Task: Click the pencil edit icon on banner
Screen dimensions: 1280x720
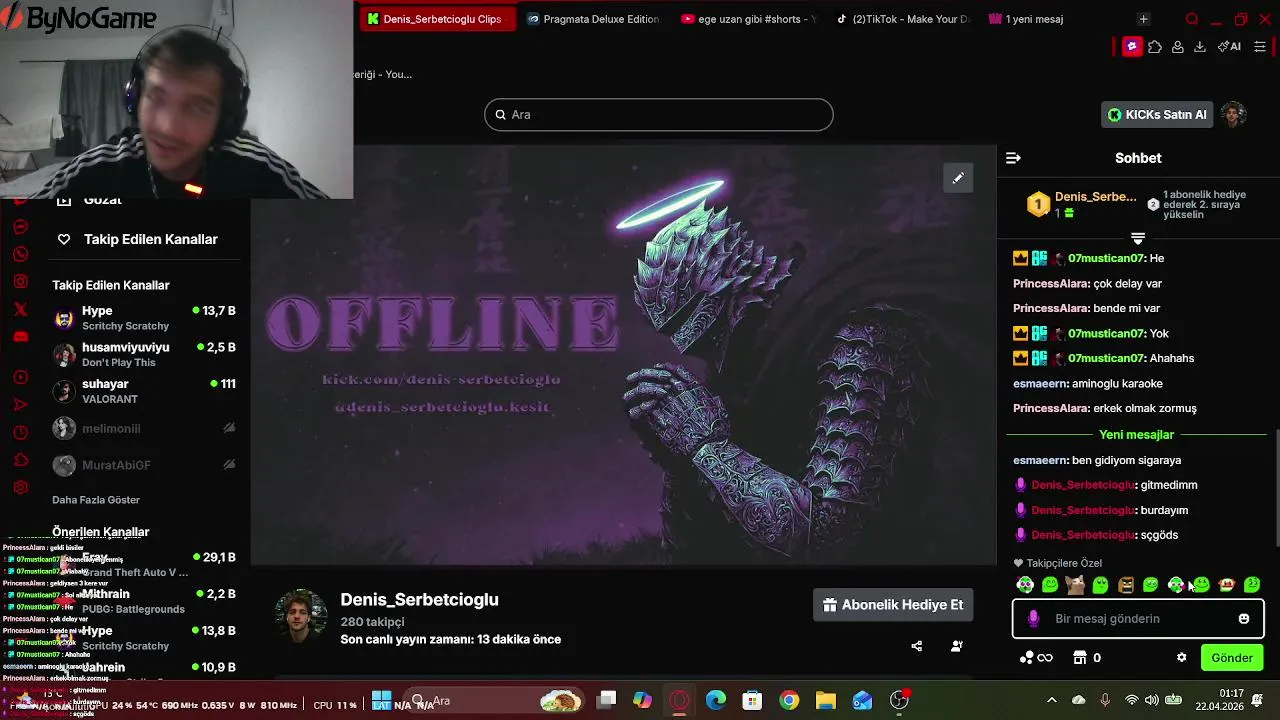Action: pyautogui.click(x=958, y=178)
